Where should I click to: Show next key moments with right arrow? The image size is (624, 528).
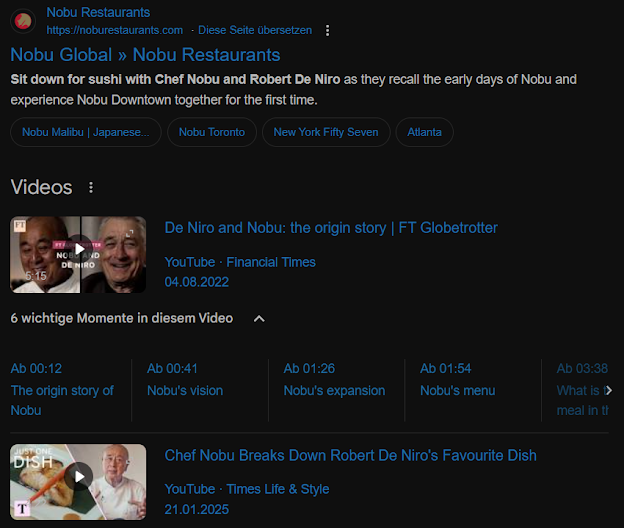(608, 391)
